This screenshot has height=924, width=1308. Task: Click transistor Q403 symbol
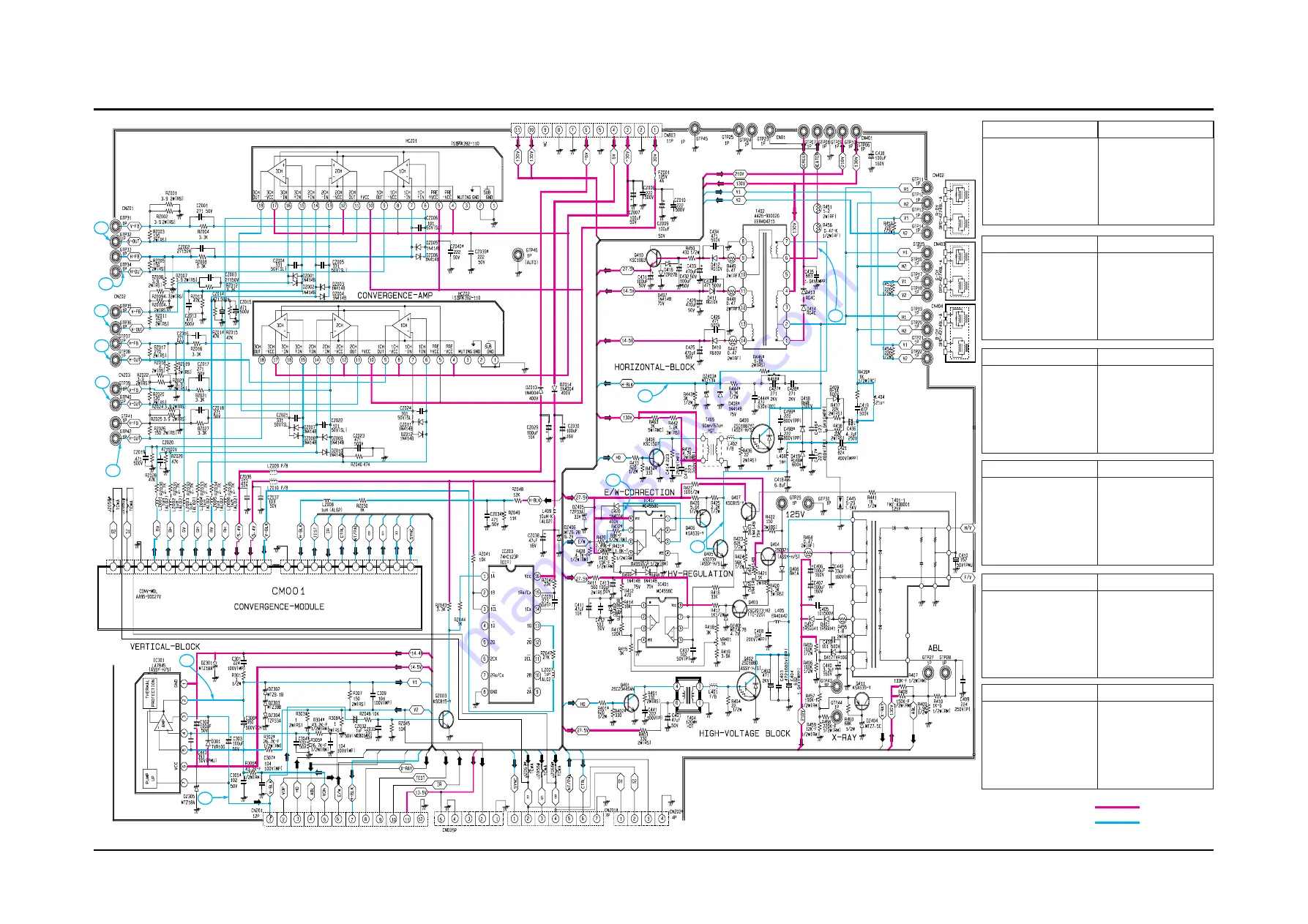click(739, 609)
